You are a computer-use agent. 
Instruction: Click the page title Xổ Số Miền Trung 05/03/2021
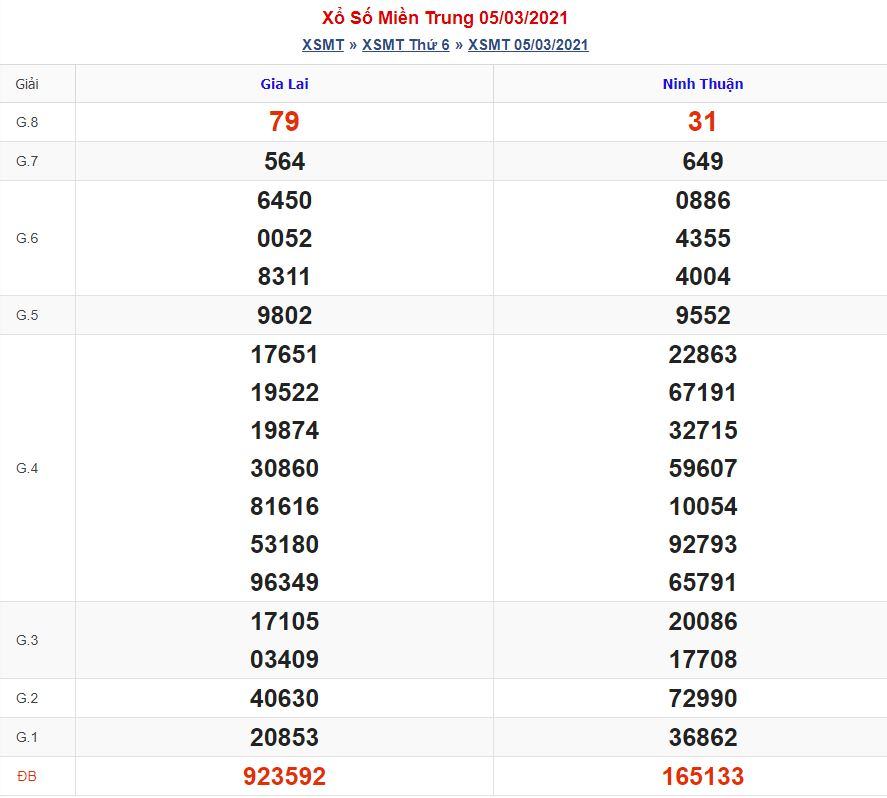tap(444, 18)
